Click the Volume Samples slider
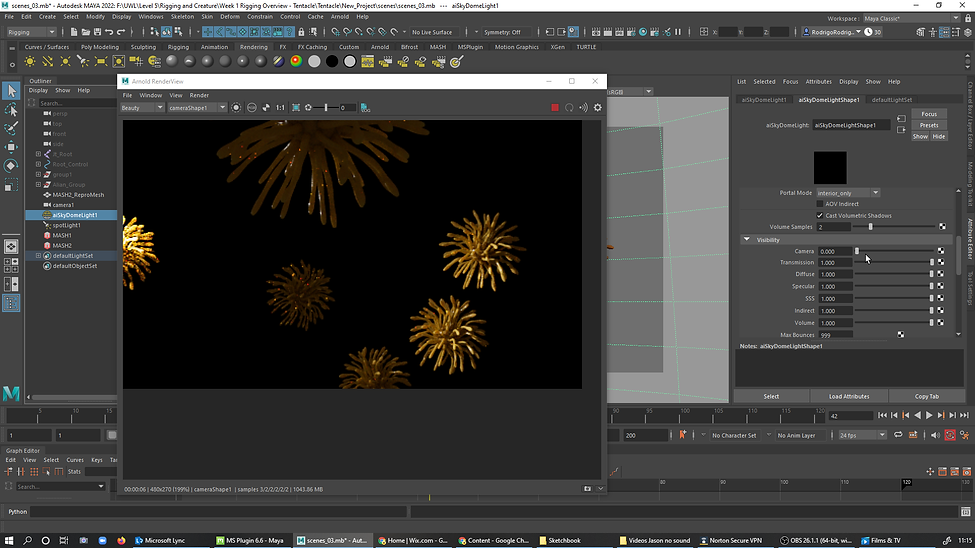Image resolution: width=975 pixels, height=548 pixels. pos(894,227)
